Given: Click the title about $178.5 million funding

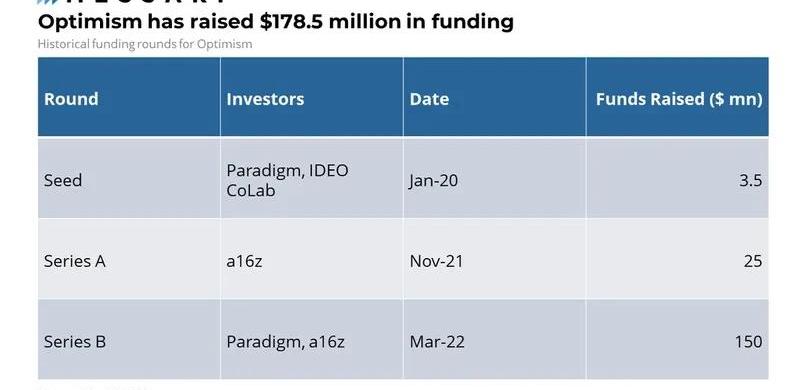Looking at the screenshot, I should pyautogui.click(x=276, y=21).
